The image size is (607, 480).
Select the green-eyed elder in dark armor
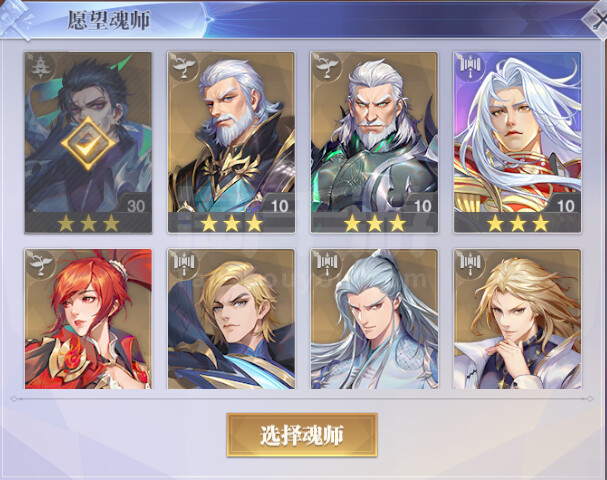click(x=374, y=142)
